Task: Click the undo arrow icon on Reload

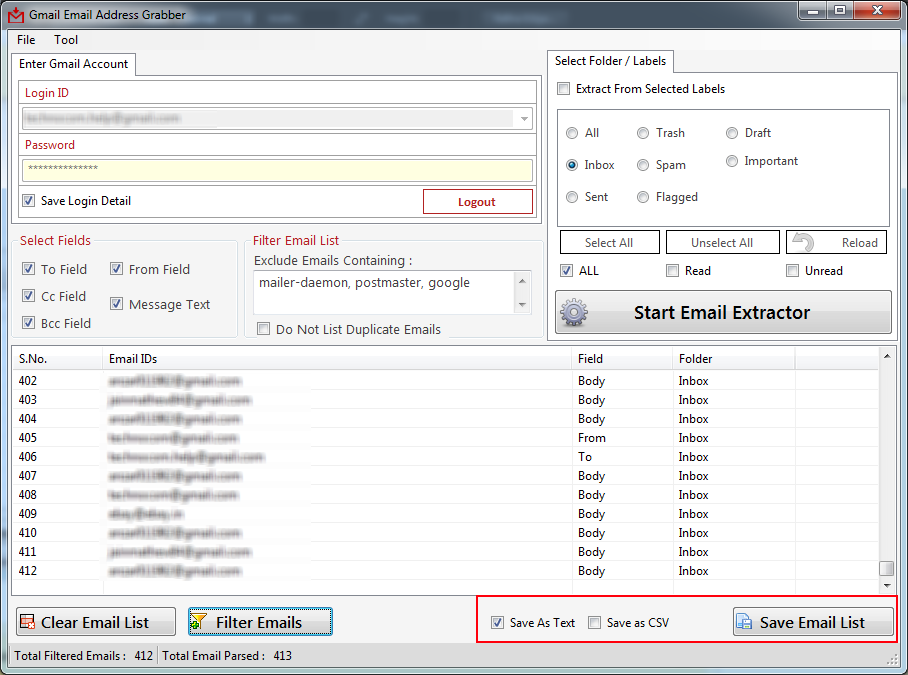Action: coord(803,243)
